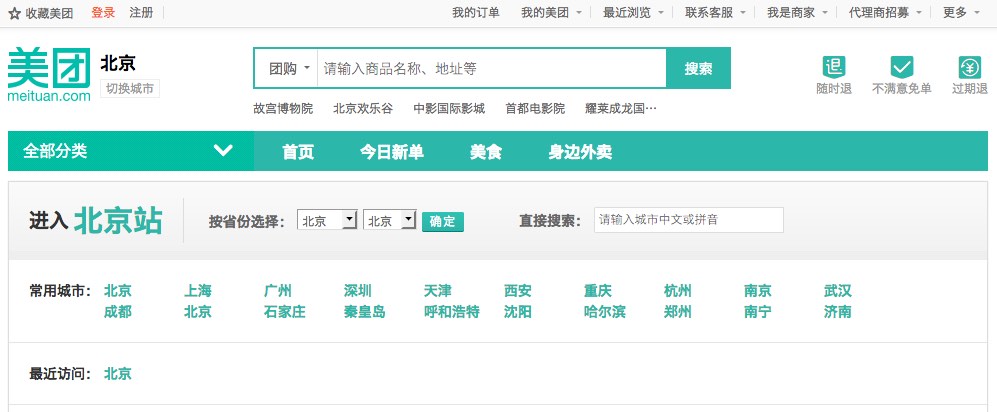Click the 搜索 button
997x412 pixels.
(x=698, y=68)
